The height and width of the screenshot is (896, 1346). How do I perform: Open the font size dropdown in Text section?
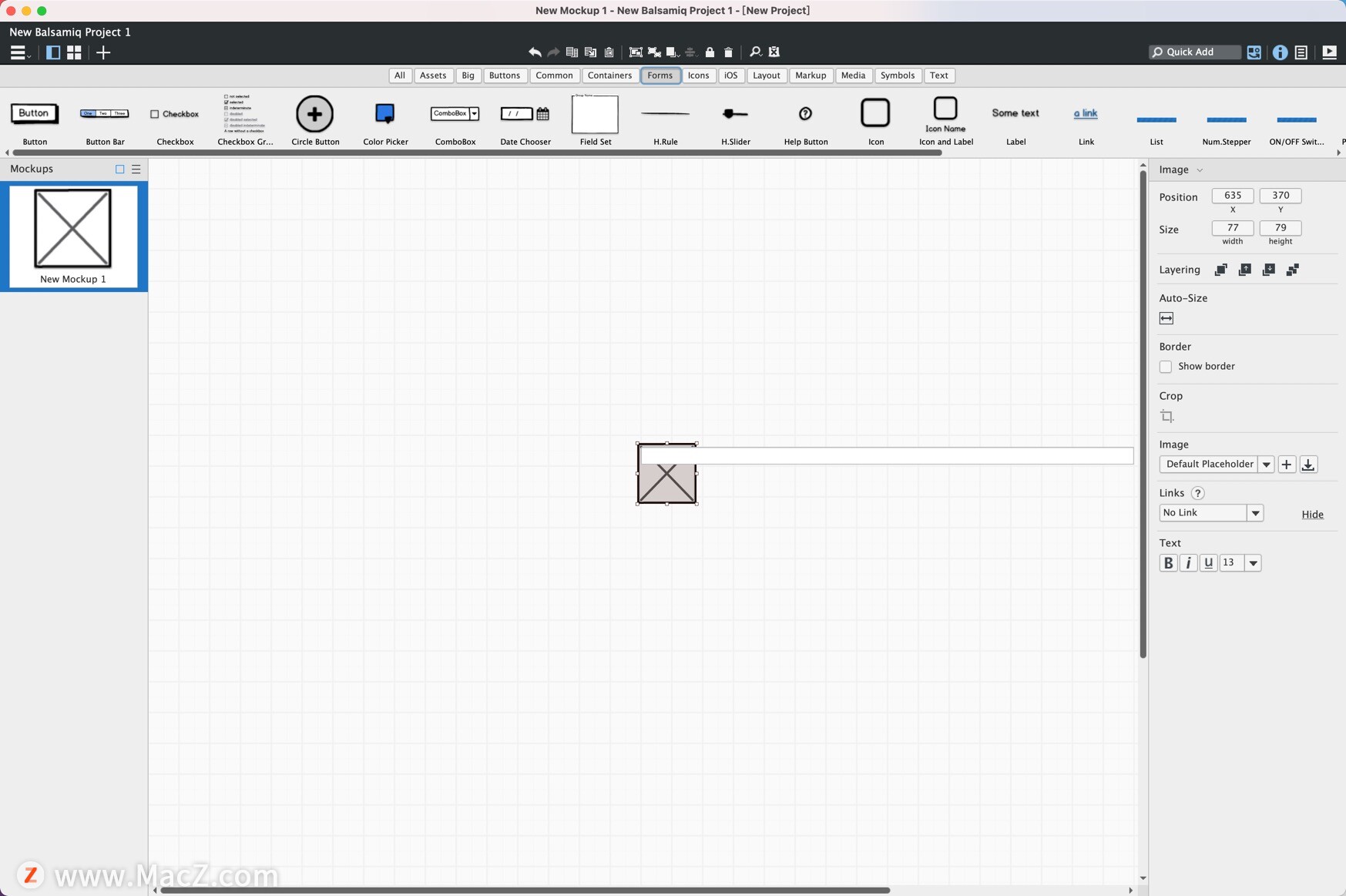(1251, 562)
